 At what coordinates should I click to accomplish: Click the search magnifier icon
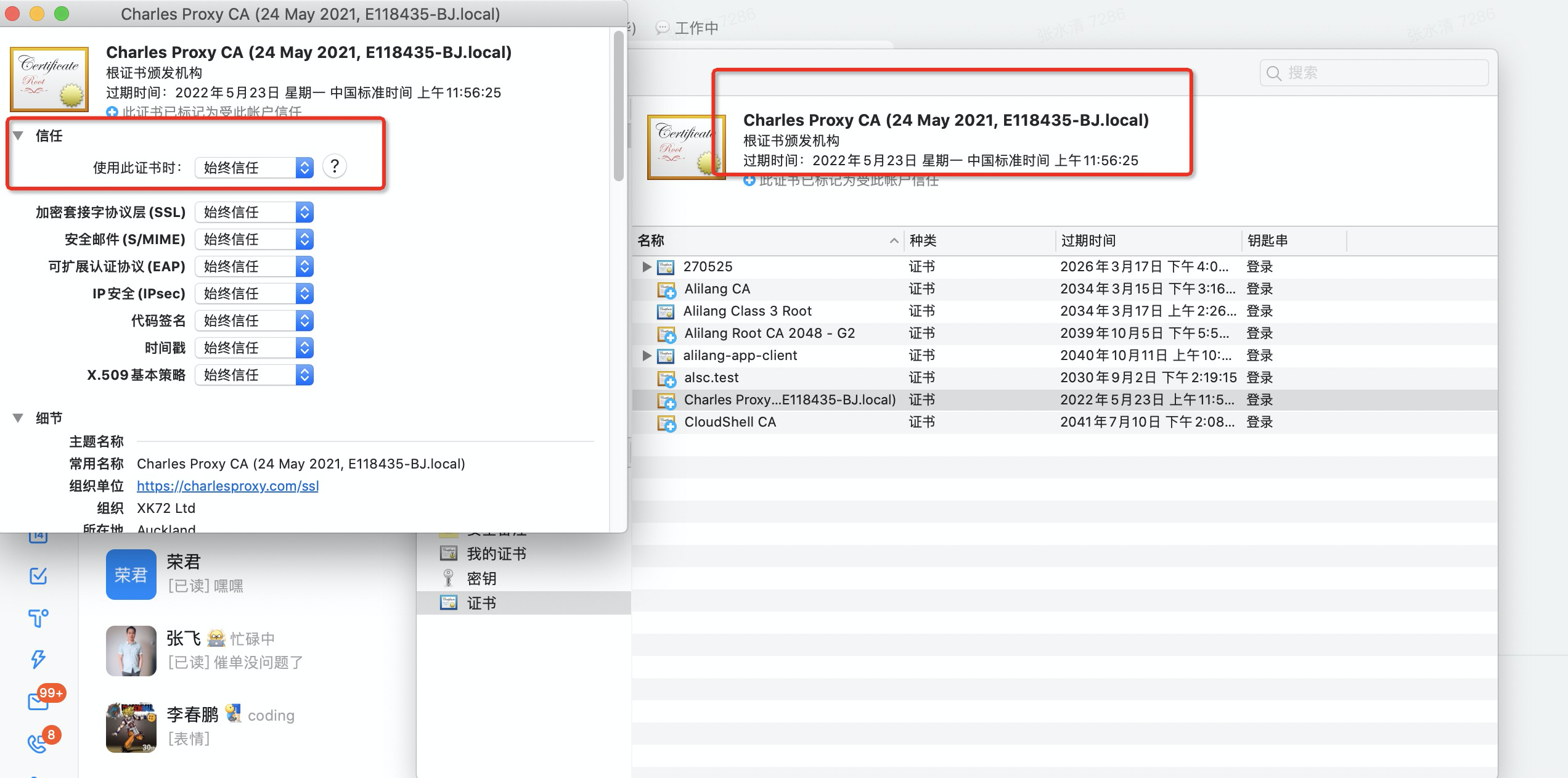tap(1273, 73)
